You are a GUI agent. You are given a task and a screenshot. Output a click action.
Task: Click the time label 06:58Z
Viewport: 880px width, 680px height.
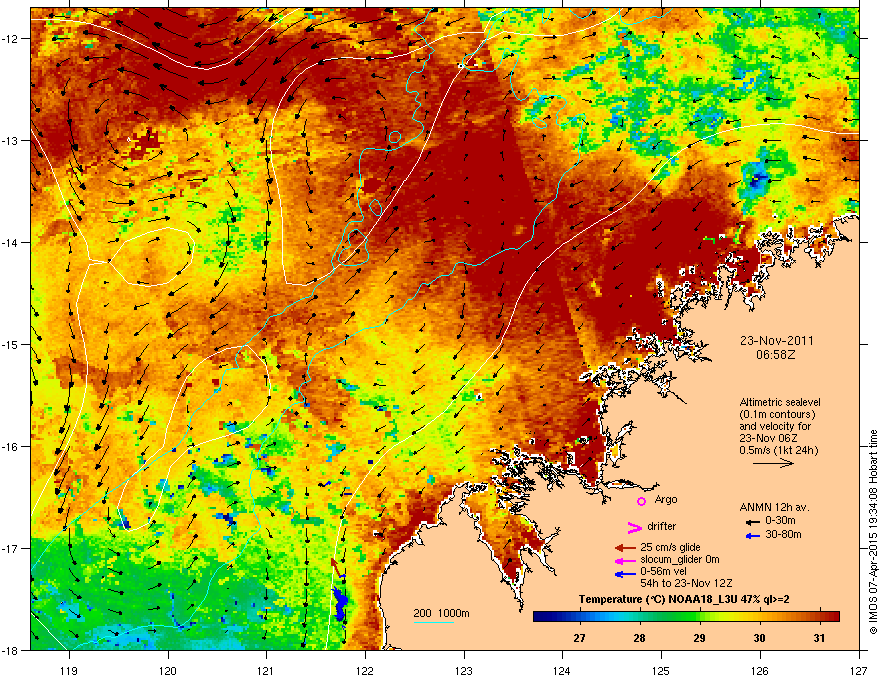[776, 355]
